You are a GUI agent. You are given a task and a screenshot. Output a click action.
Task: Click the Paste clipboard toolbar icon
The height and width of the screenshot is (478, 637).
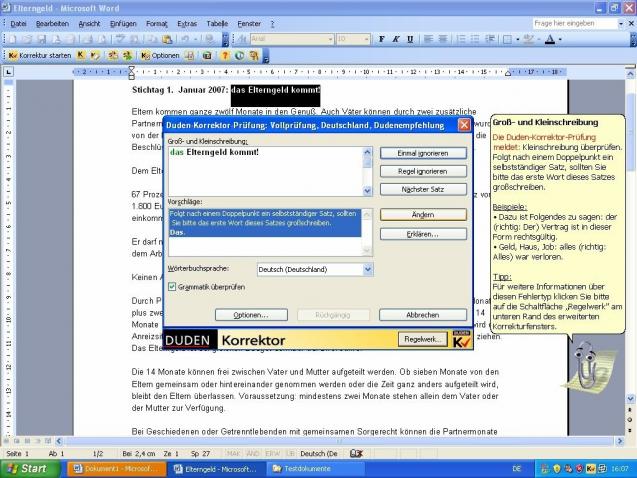coord(167,39)
